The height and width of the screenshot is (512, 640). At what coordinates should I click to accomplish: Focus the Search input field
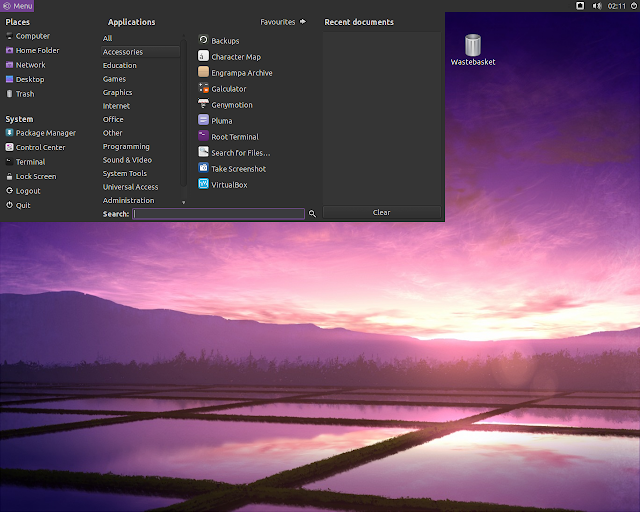pyautogui.click(x=219, y=214)
